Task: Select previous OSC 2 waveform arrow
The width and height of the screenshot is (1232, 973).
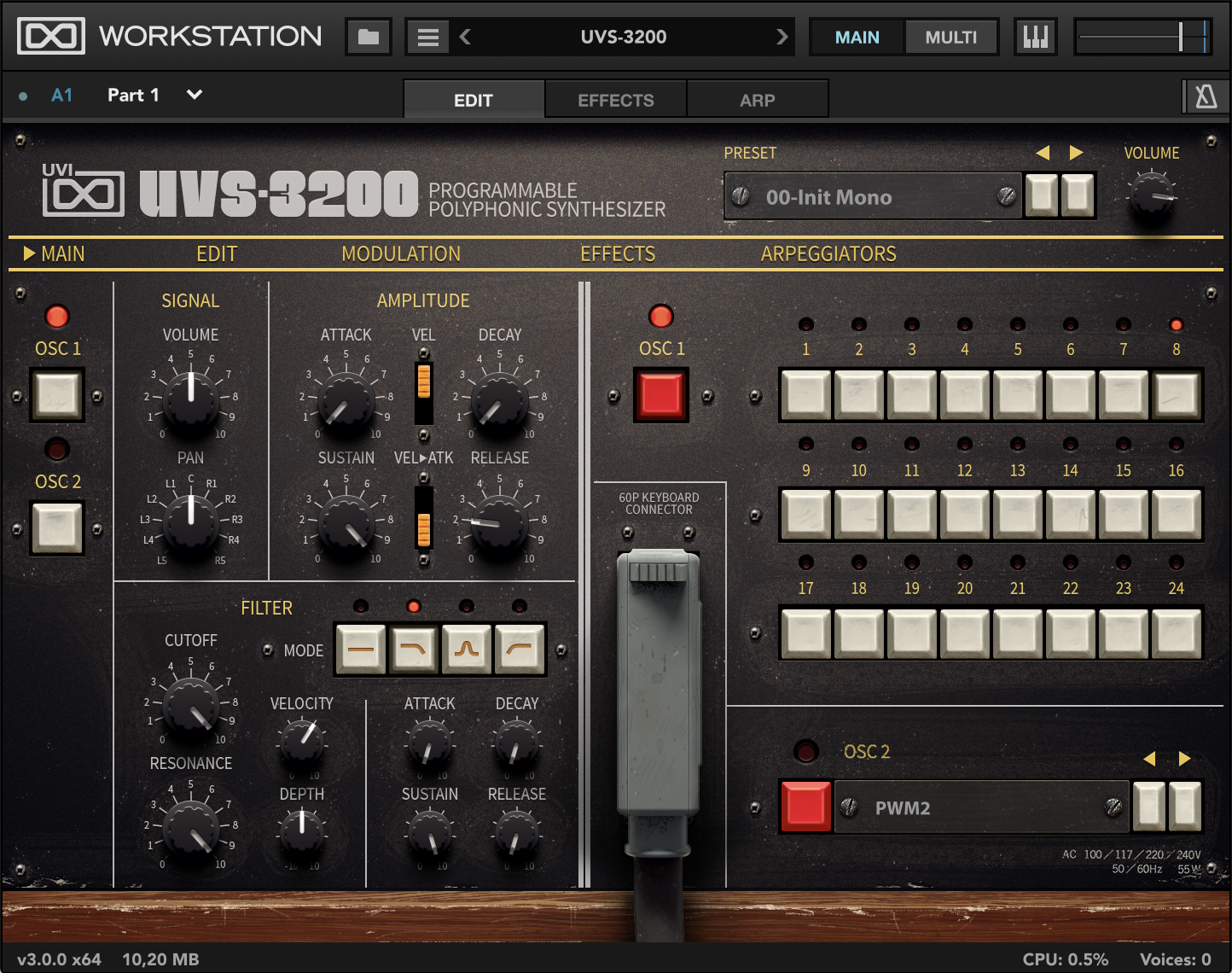Action: point(1149,759)
